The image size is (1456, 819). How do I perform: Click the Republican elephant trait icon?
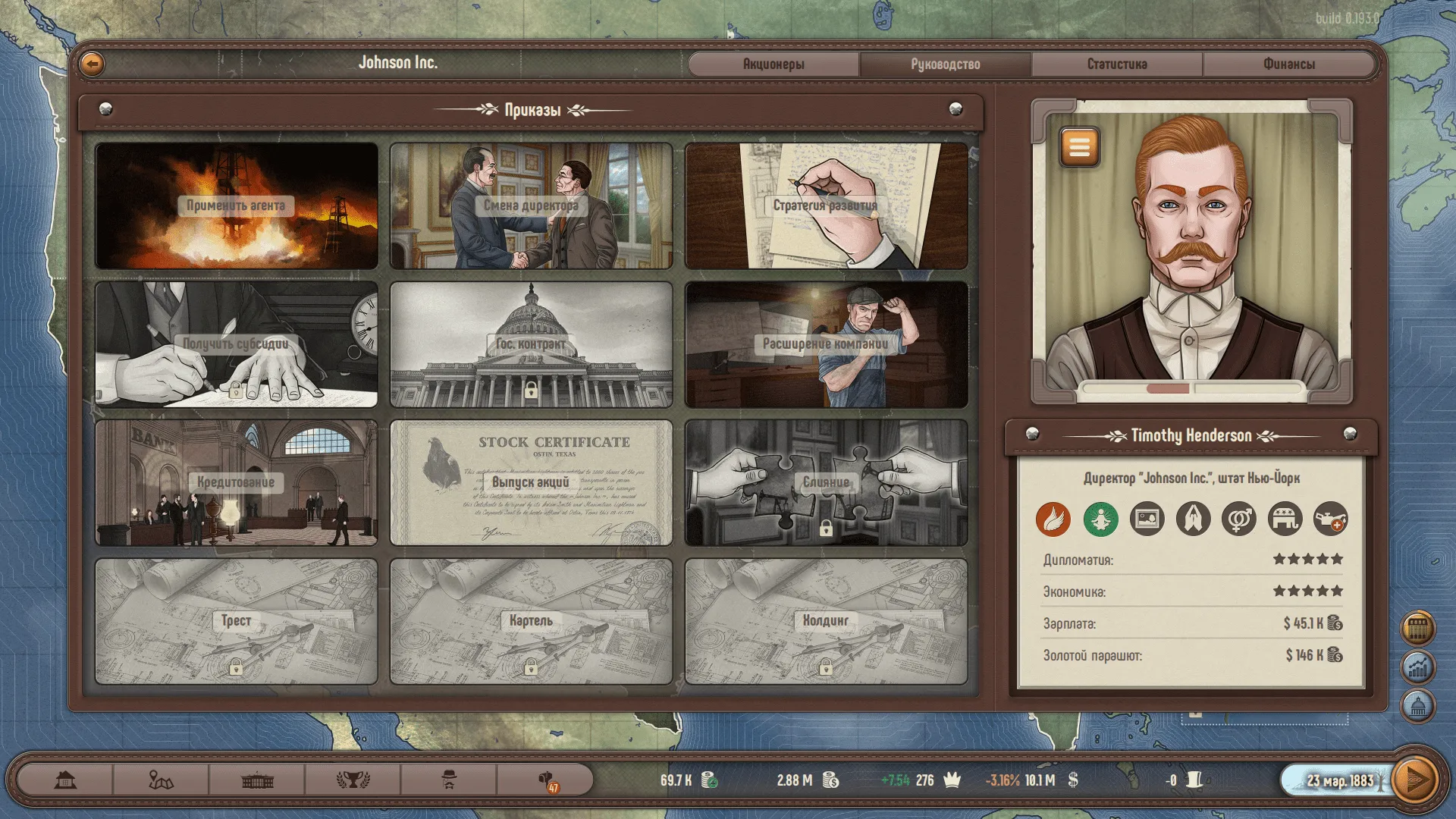click(x=1285, y=519)
